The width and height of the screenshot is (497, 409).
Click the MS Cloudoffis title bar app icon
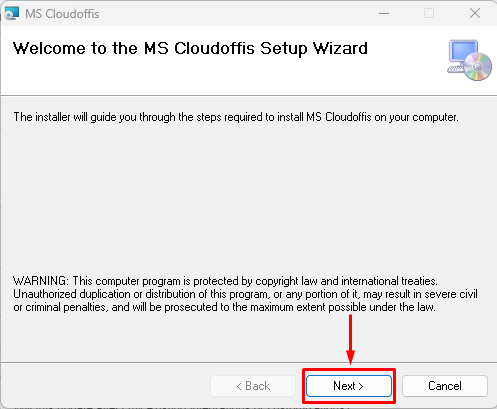(x=12, y=14)
